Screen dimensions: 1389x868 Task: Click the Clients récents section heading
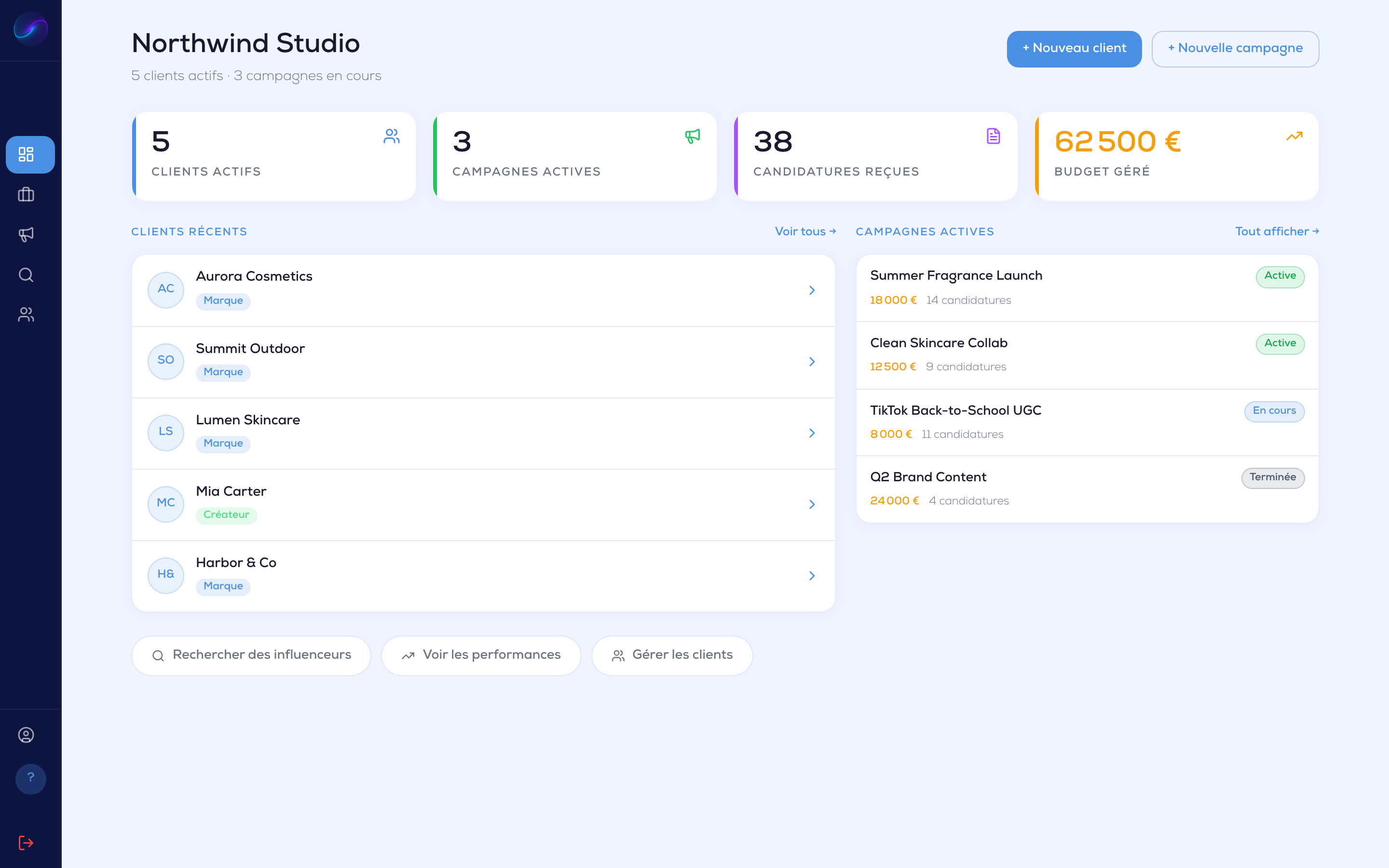189,232
